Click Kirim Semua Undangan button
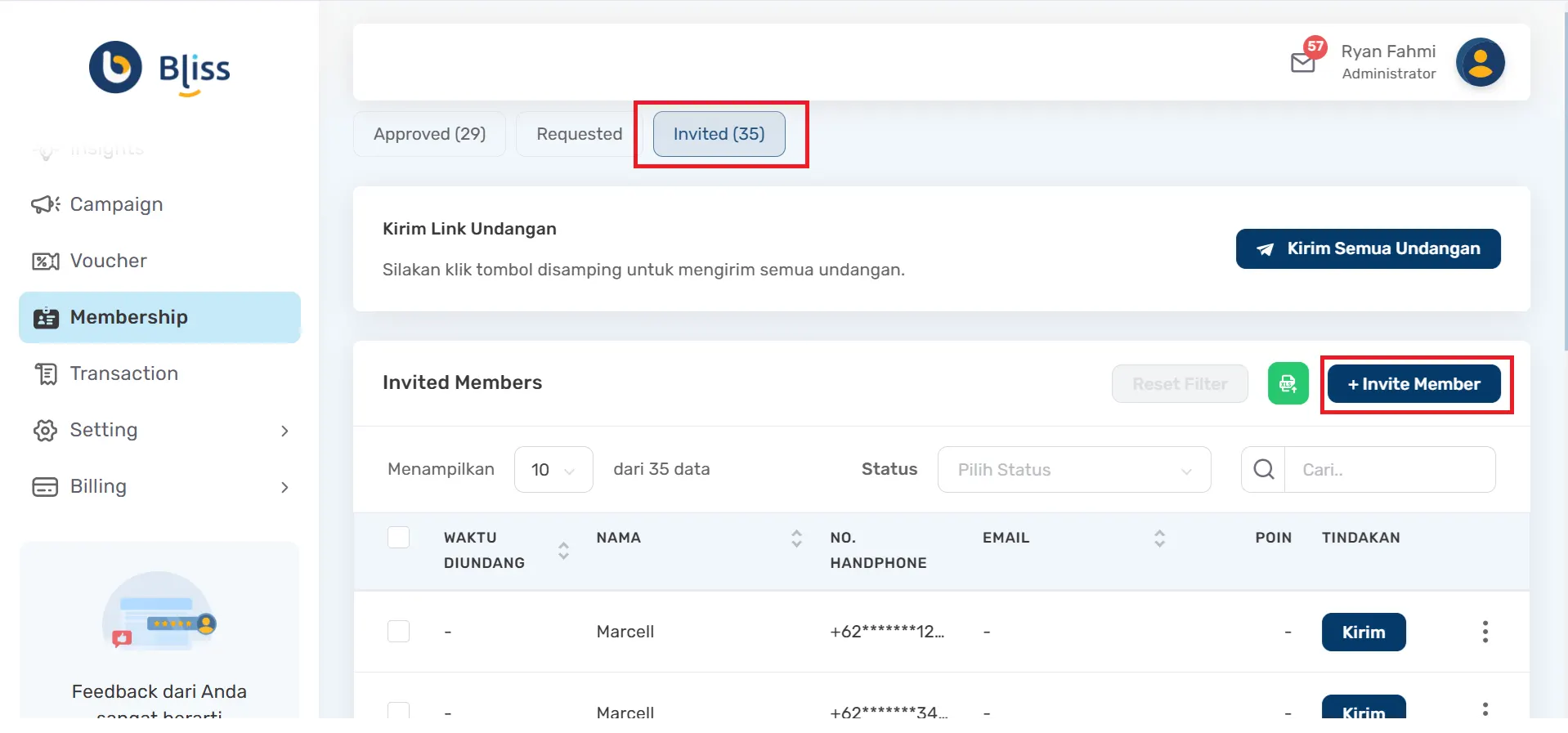The width and height of the screenshot is (1568, 733). pyautogui.click(x=1368, y=248)
